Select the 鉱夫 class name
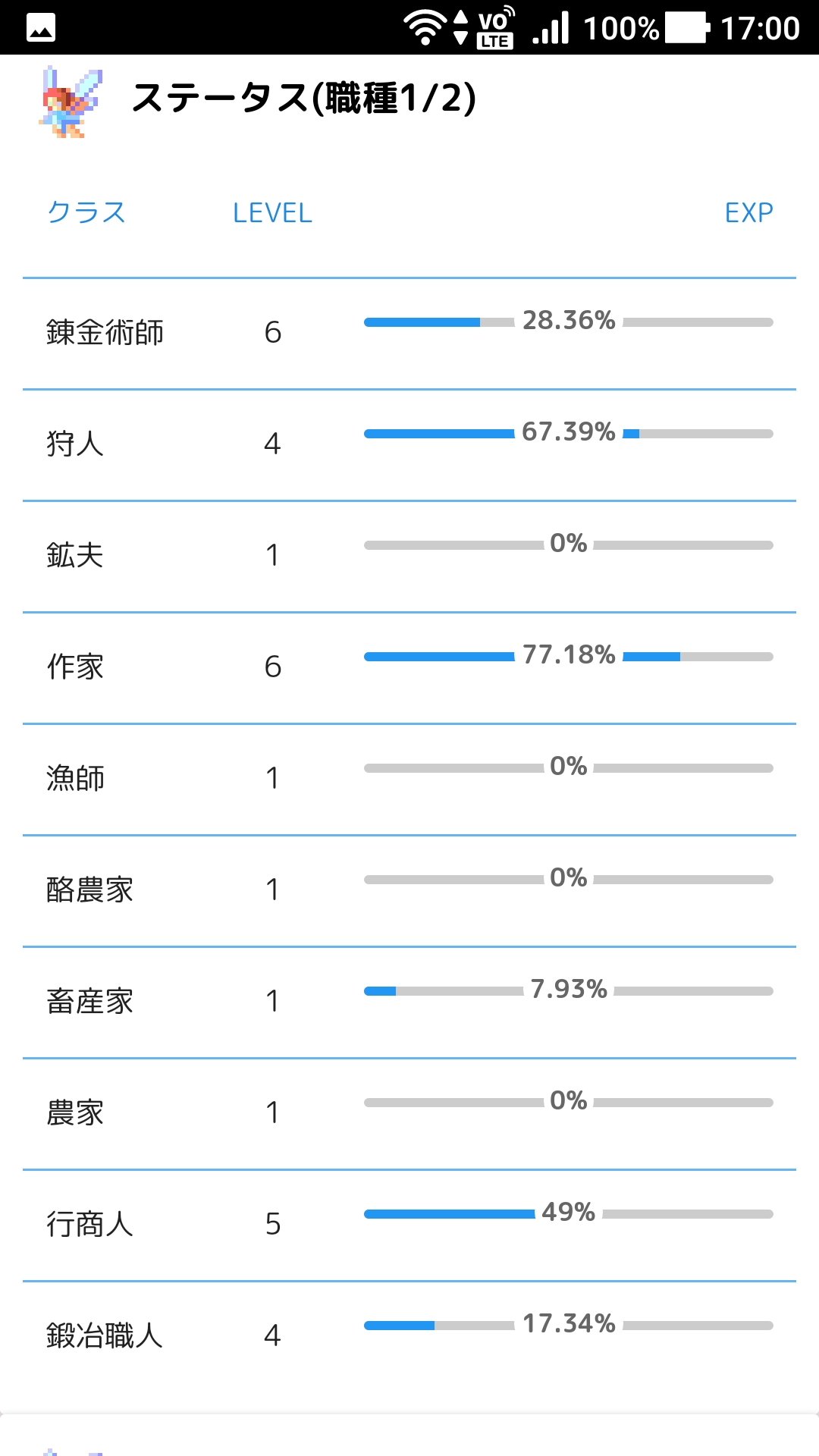This screenshot has width=819, height=1456. [75, 556]
